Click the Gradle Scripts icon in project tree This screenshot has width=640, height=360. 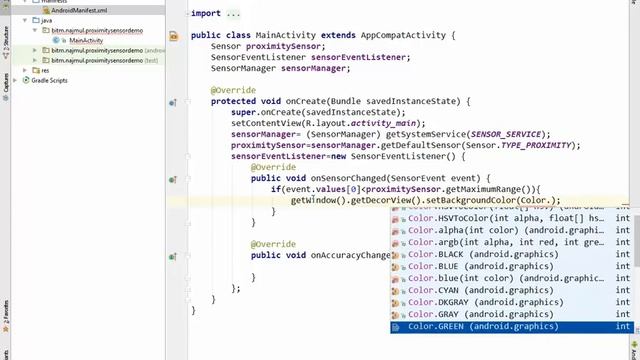coord(26,80)
